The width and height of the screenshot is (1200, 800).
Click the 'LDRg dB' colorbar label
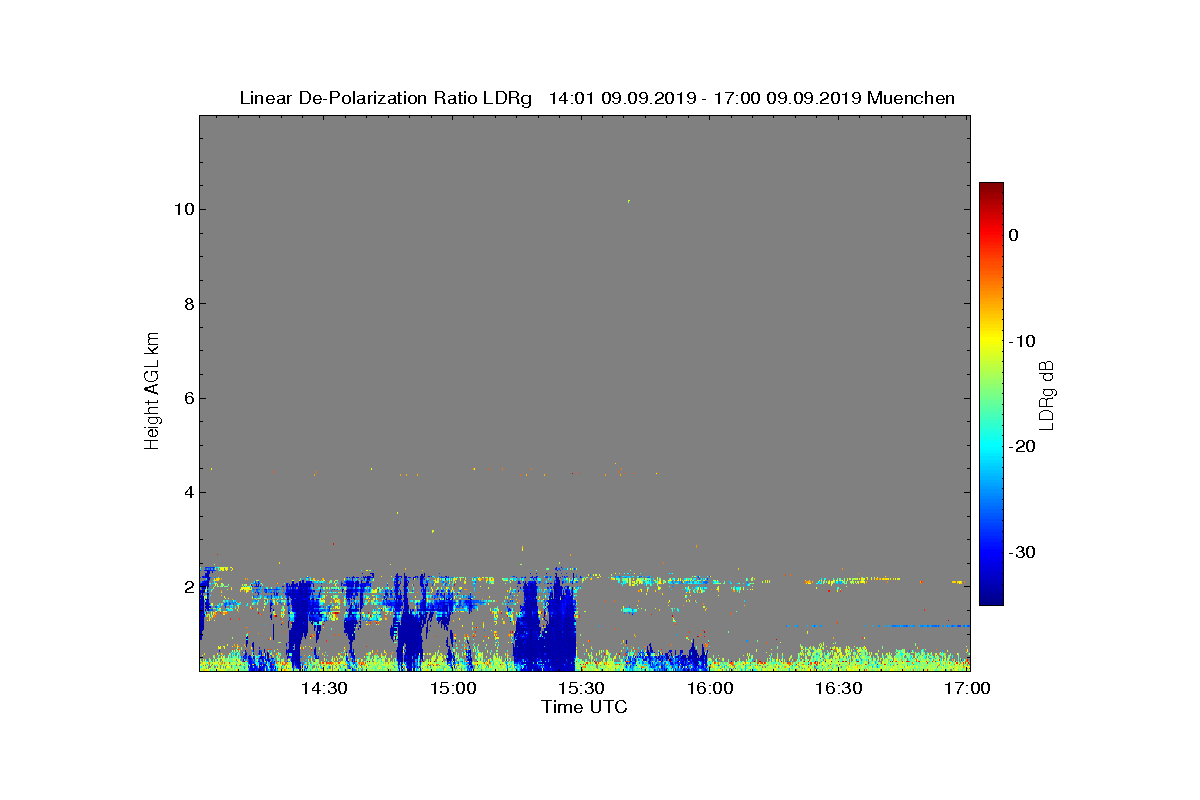pos(1046,394)
